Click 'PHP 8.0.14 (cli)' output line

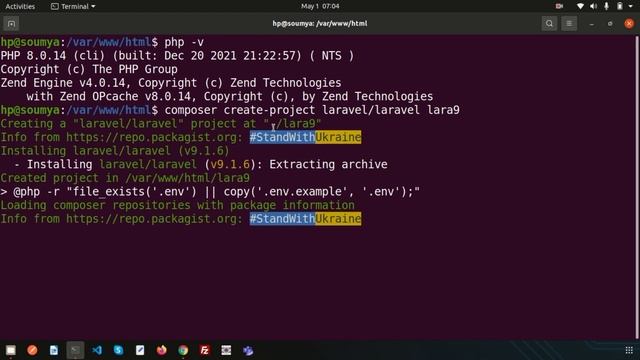[177, 56]
